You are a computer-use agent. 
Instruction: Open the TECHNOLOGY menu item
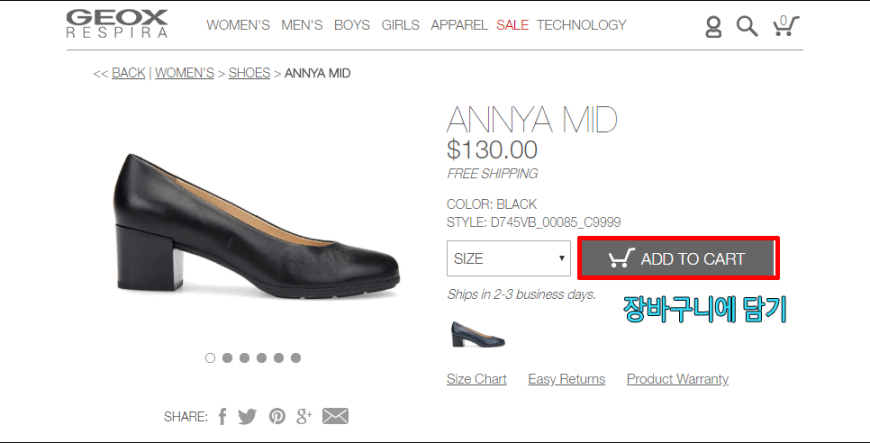click(x=581, y=25)
